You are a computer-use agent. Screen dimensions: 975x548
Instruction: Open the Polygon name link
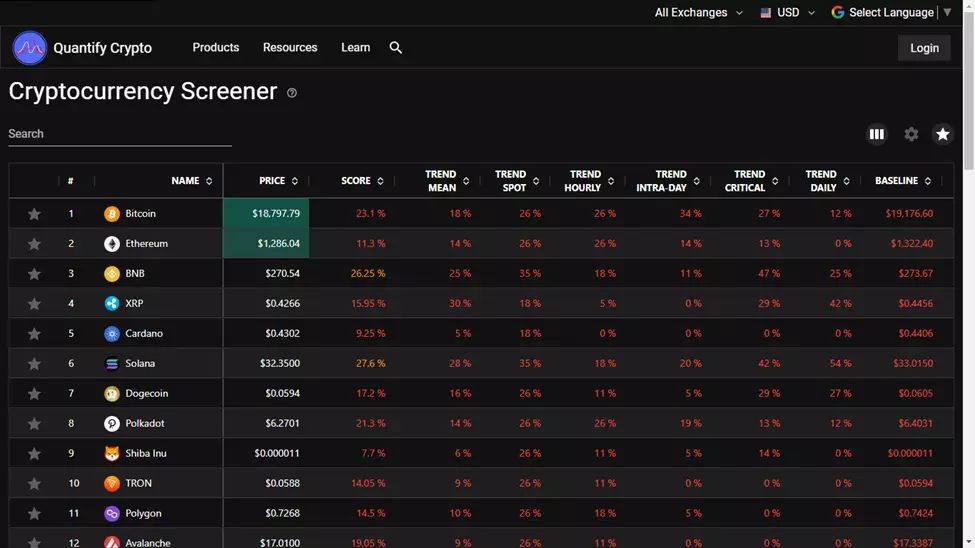click(x=143, y=513)
